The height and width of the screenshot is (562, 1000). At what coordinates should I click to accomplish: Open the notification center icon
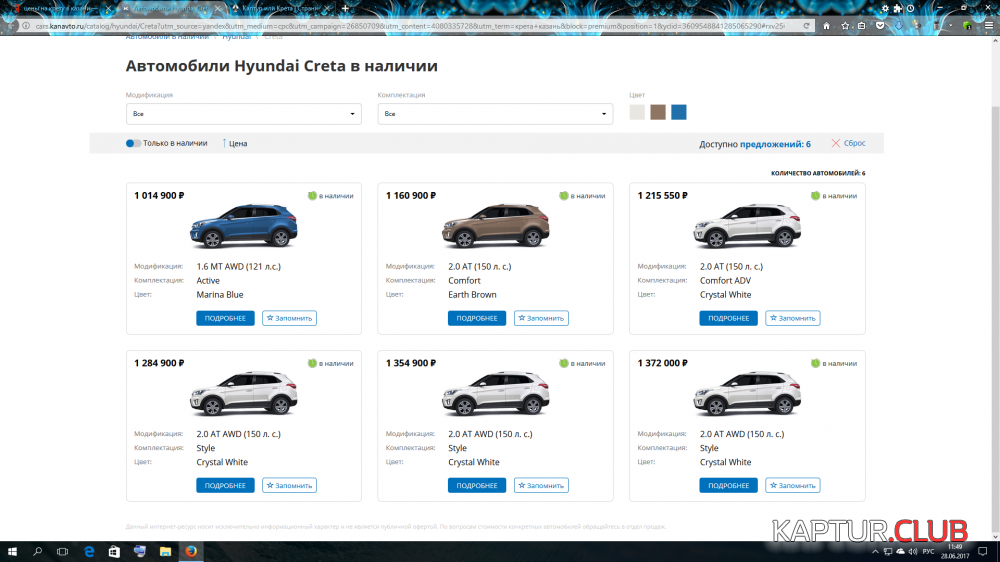coord(983,551)
